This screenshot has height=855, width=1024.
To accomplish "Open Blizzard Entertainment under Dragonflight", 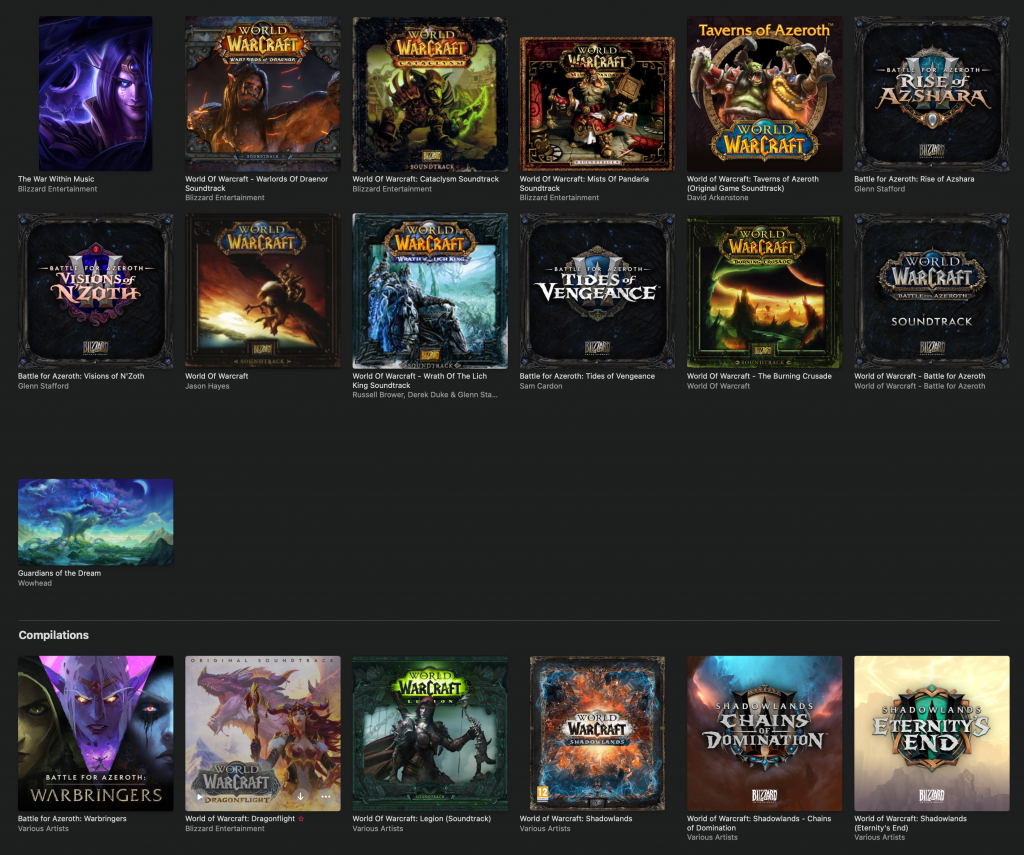I will pos(225,828).
